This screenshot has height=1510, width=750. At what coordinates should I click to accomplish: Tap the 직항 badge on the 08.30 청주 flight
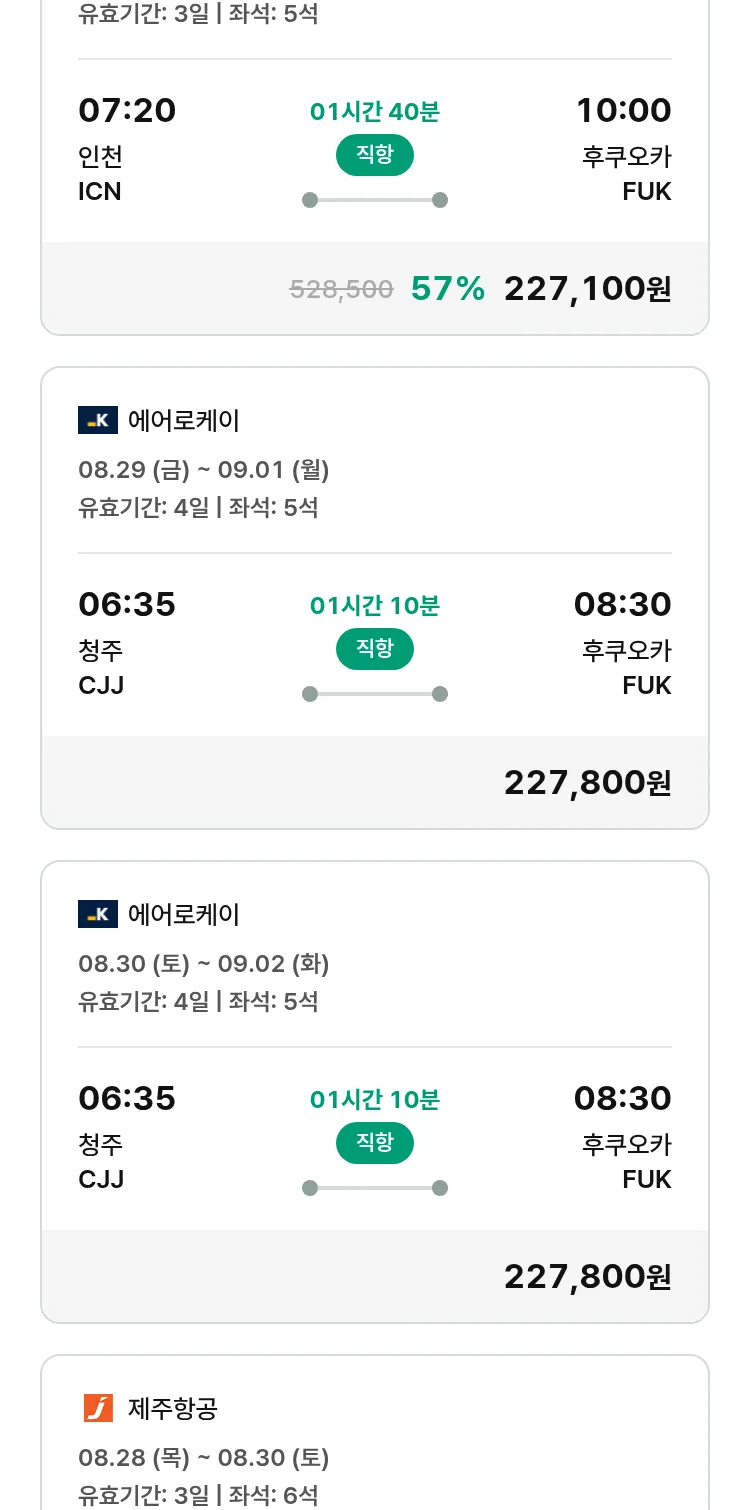pyautogui.click(x=374, y=1143)
